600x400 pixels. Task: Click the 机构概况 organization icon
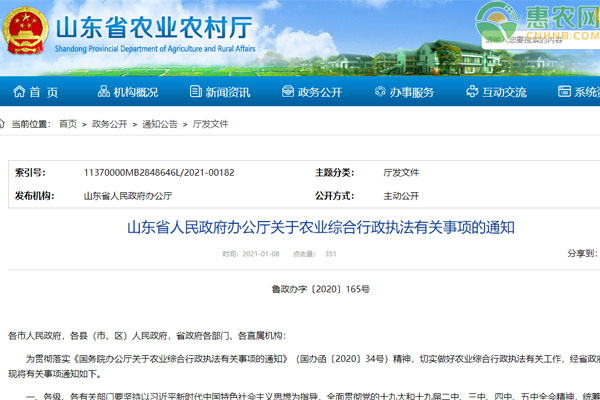click(x=104, y=91)
